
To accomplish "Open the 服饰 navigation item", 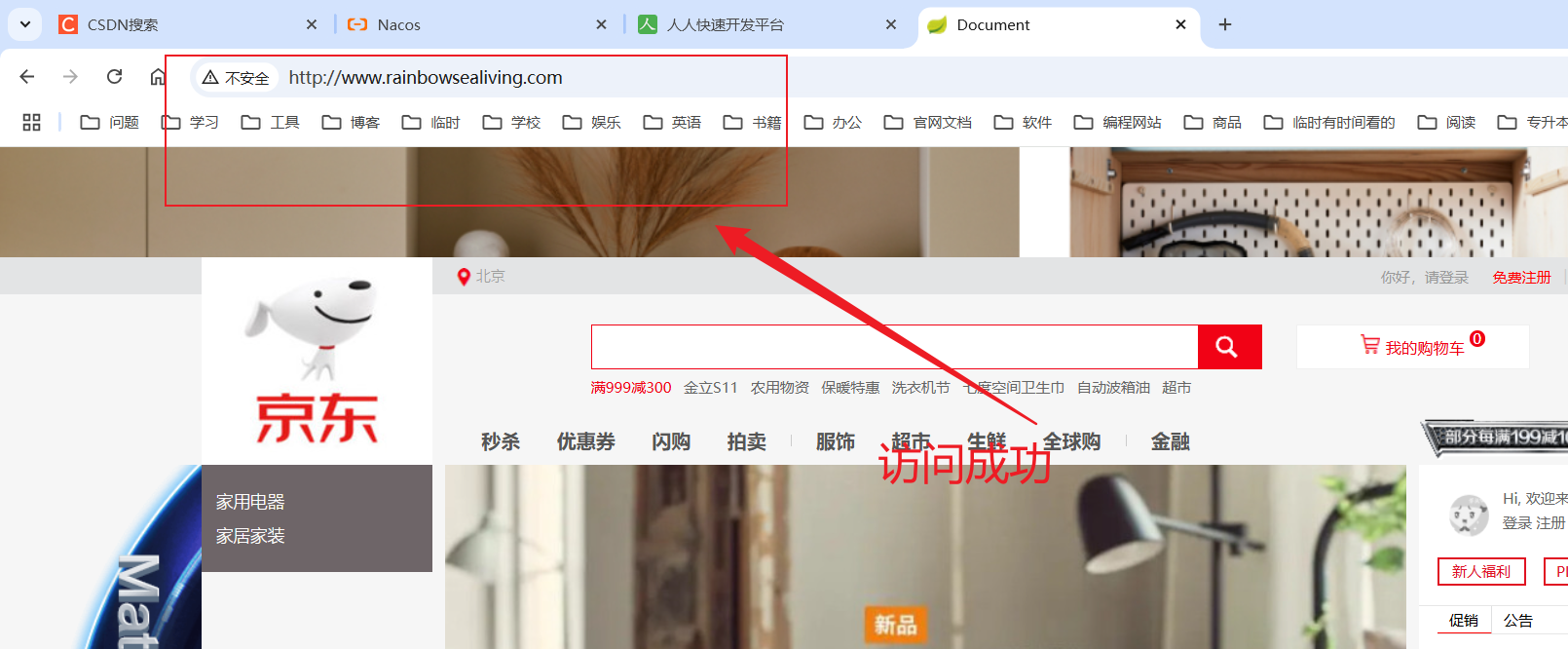I will pos(836,441).
